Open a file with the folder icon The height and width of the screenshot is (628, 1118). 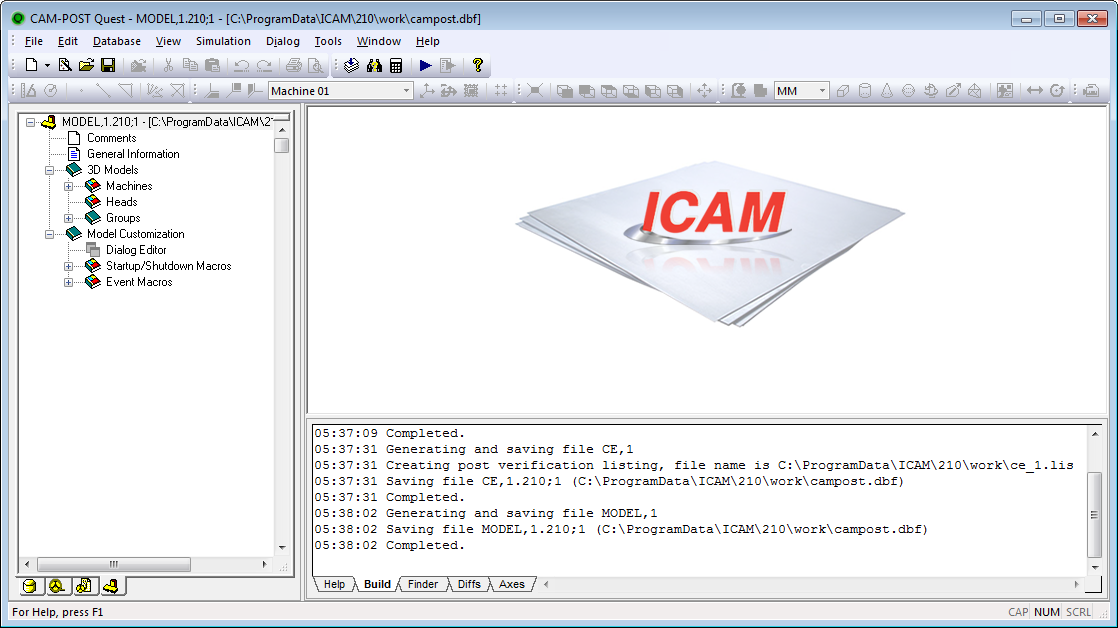[x=86, y=66]
